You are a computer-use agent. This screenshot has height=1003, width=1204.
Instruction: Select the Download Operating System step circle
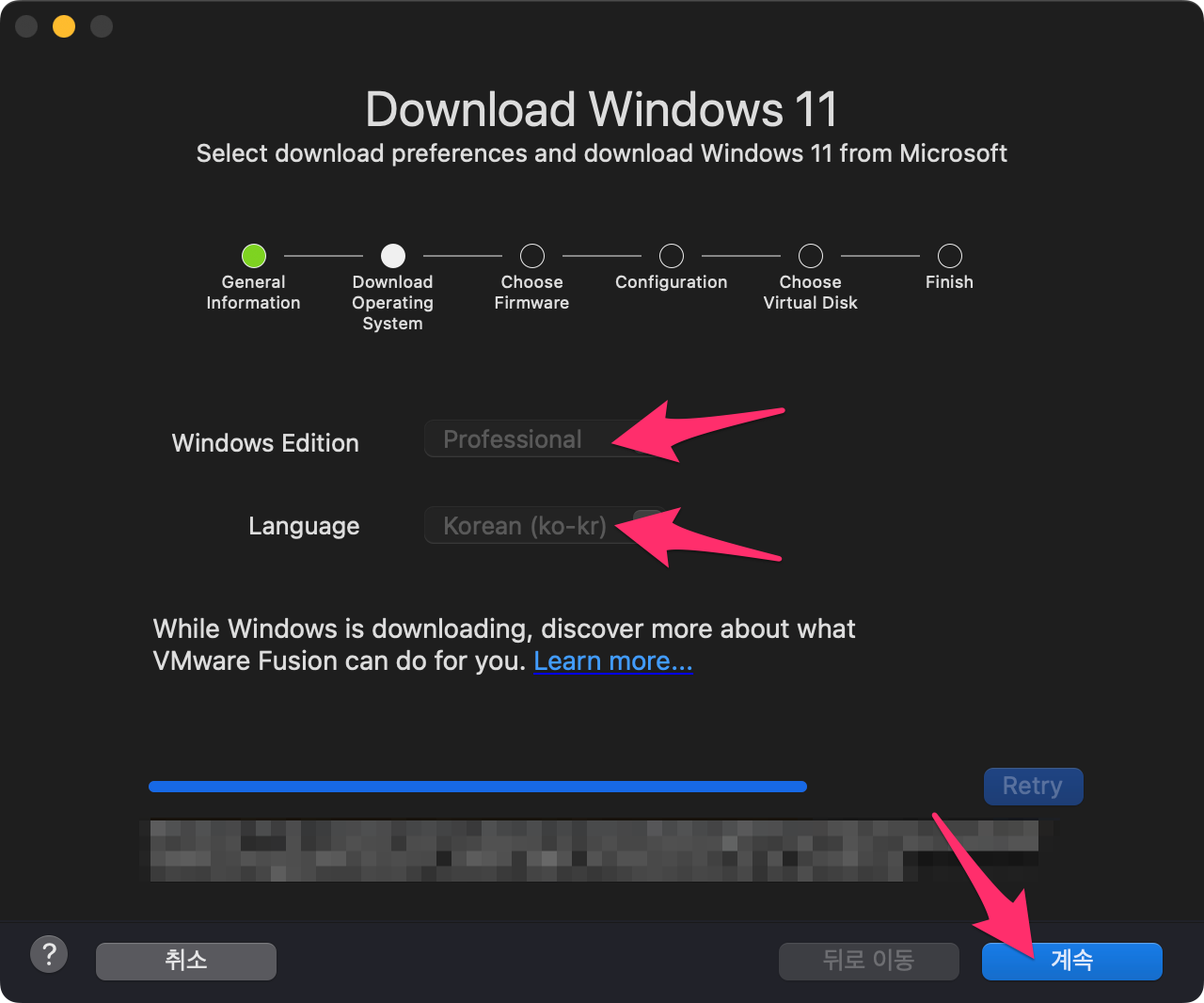pos(393,256)
